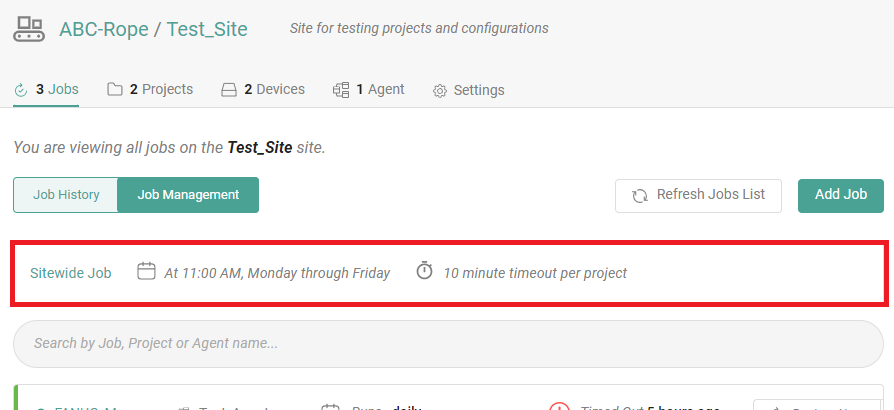The width and height of the screenshot is (894, 410).
Task: Click the calendar icon by the schedule
Action: 146,271
